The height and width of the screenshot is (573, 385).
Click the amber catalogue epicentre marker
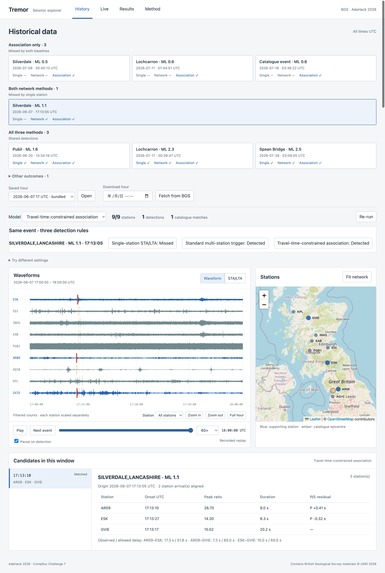tap(333, 391)
